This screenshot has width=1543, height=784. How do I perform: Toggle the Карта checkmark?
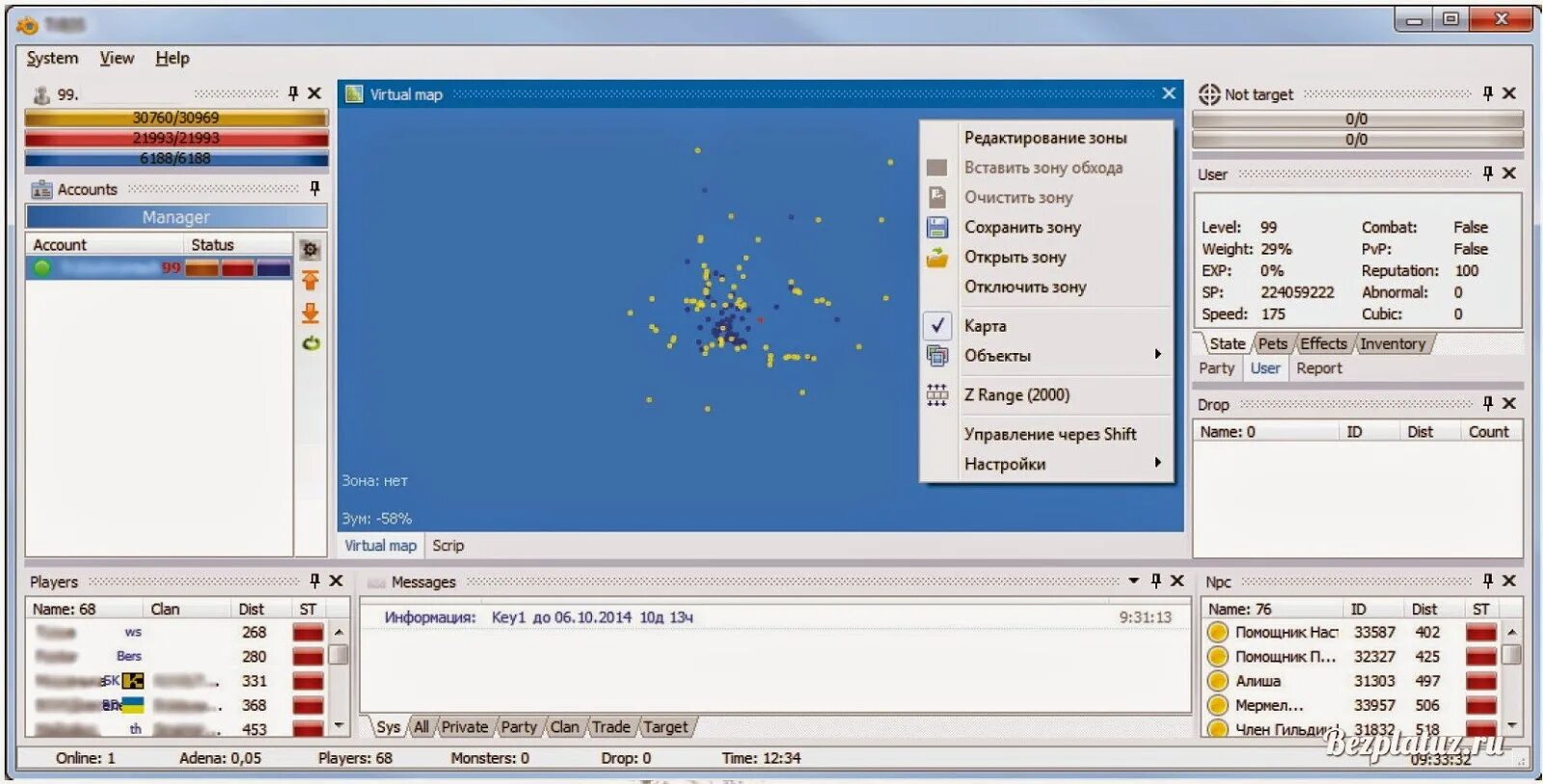[937, 325]
